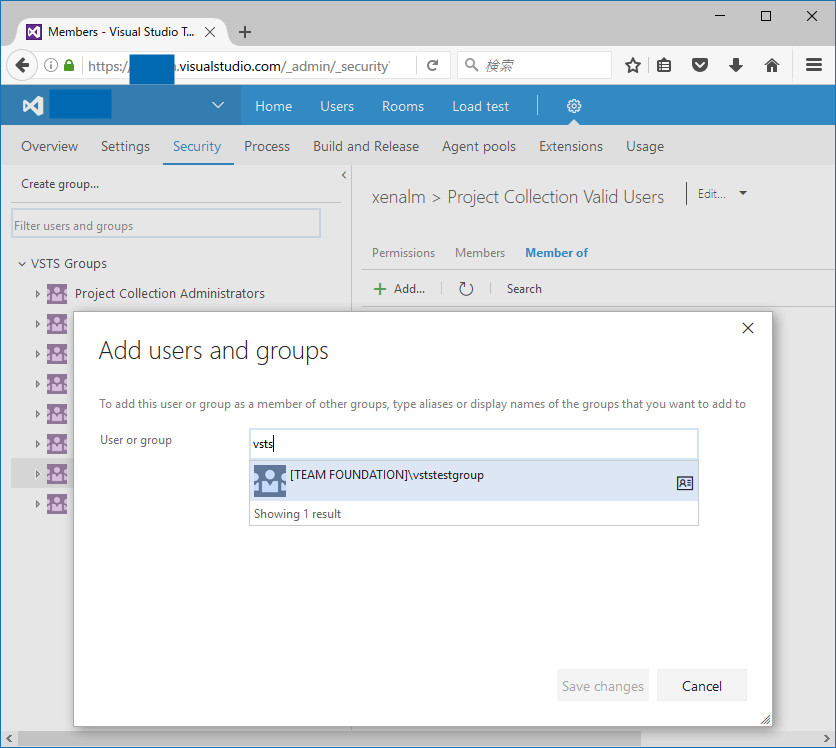Image resolution: width=836 pixels, height=748 pixels.
Task: Click the browser back arrow button
Action: point(22,66)
